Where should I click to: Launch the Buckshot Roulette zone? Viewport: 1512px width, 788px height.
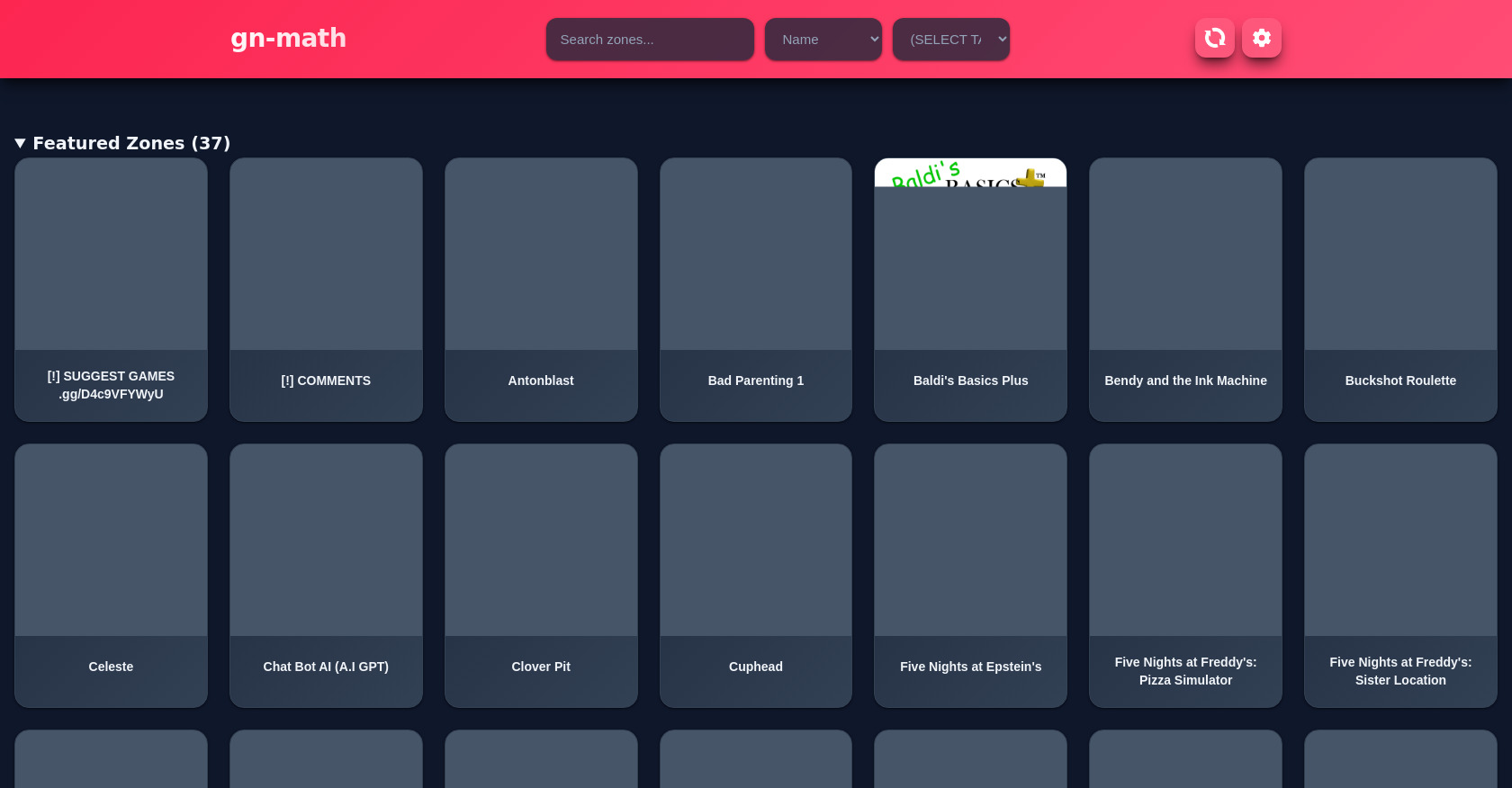pyautogui.click(x=1400, y=290)
